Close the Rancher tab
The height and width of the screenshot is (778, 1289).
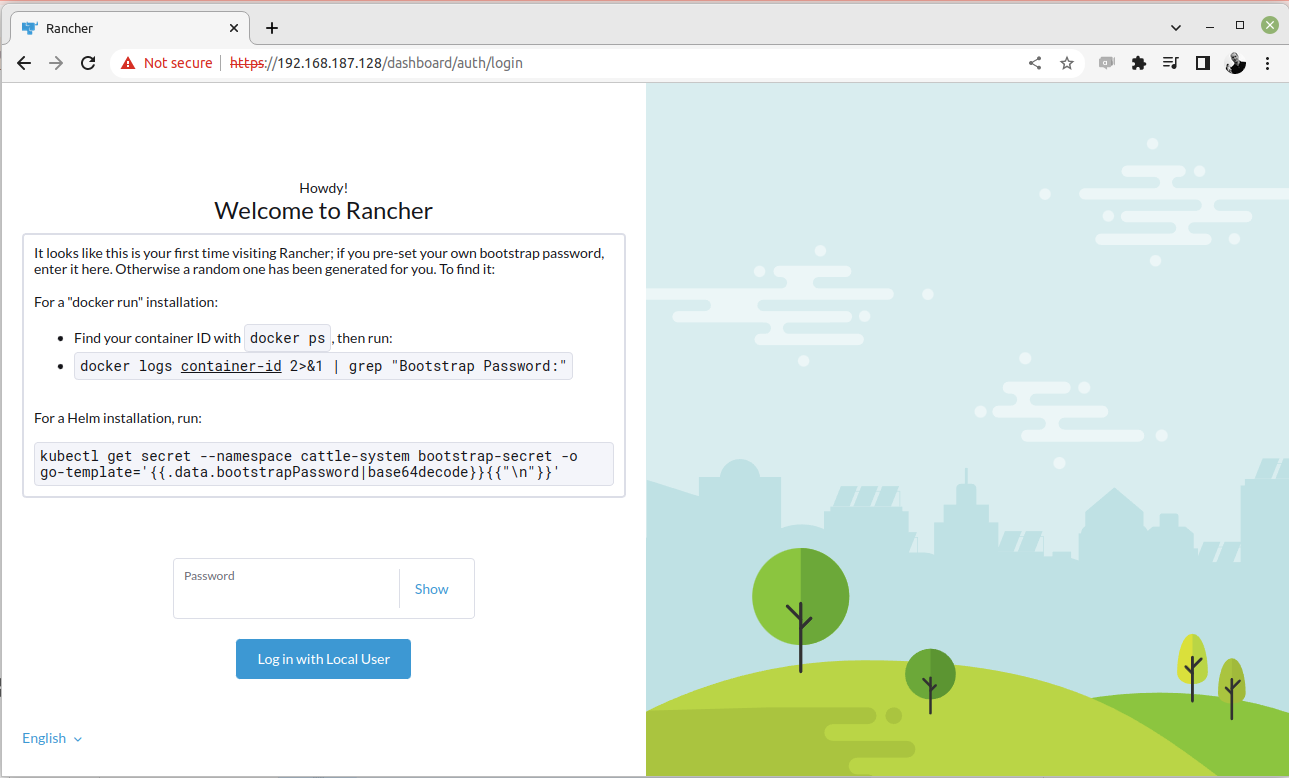[233, 28]
